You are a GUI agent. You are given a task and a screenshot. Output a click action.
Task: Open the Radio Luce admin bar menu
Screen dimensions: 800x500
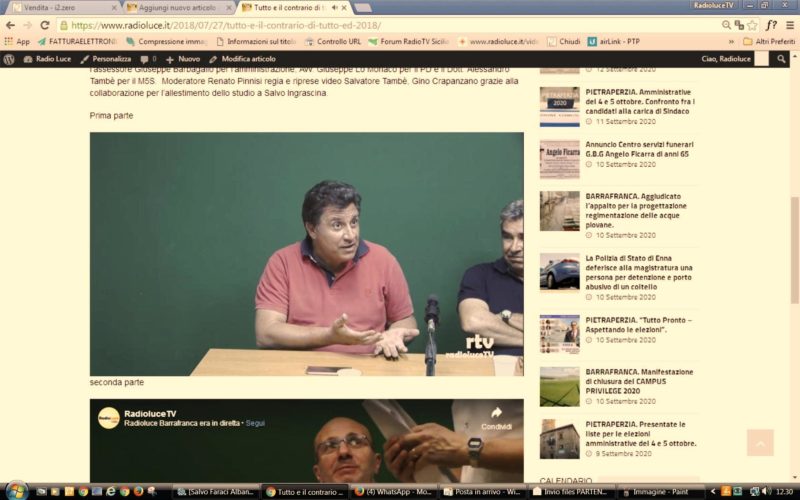click(x=47, y=59)
